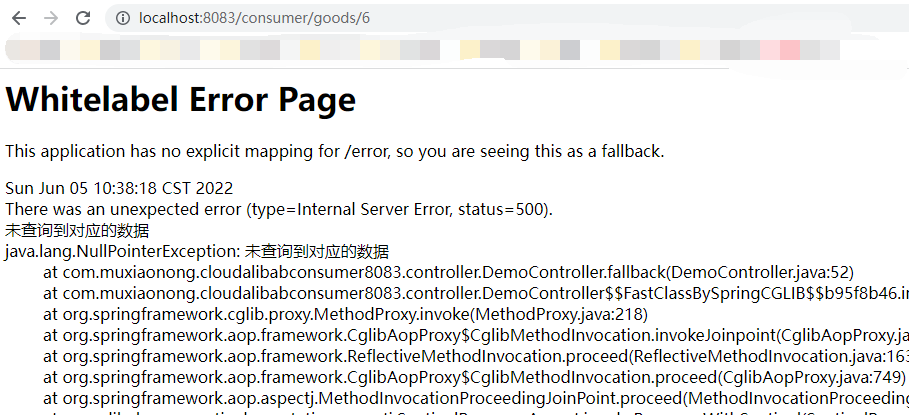
Task: Click the browser forward arrow
Action: point(51,18)
